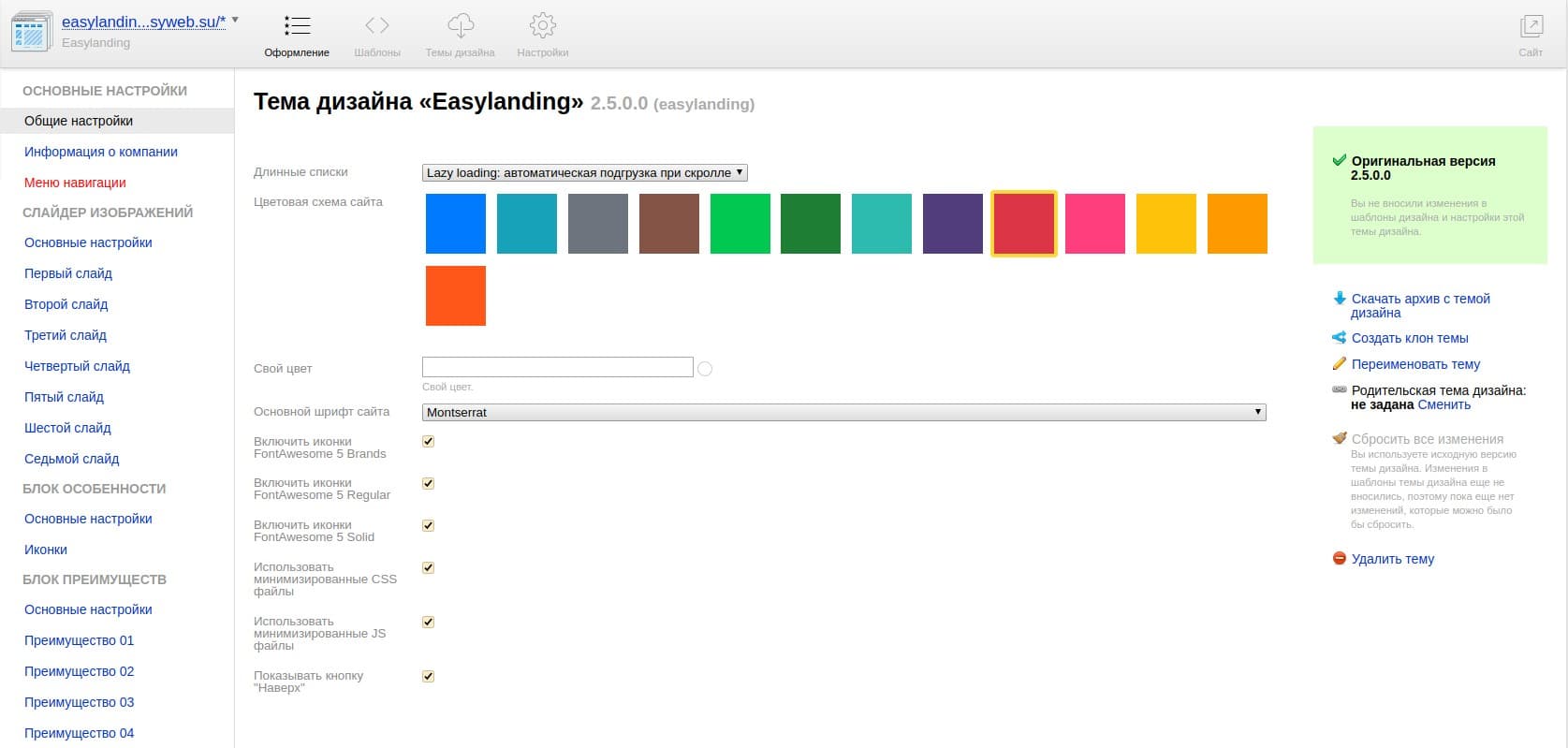This screenshot has height=748, width=1568.
Task: Open Иконки in Блок особенности
Action: [46, 550]
